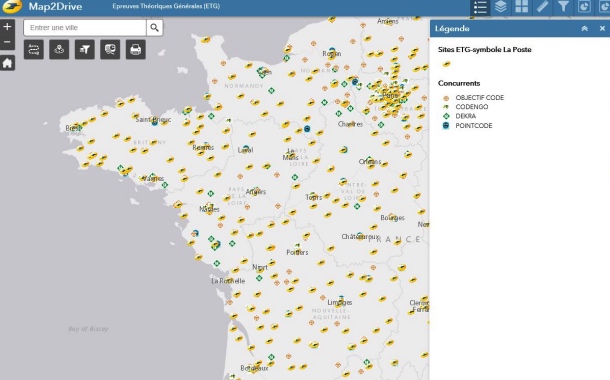The width and height of the screenshot is (610, 380).
Task: Click the 'Concurrents' legend heading
Action: click(x=459, y=83)
